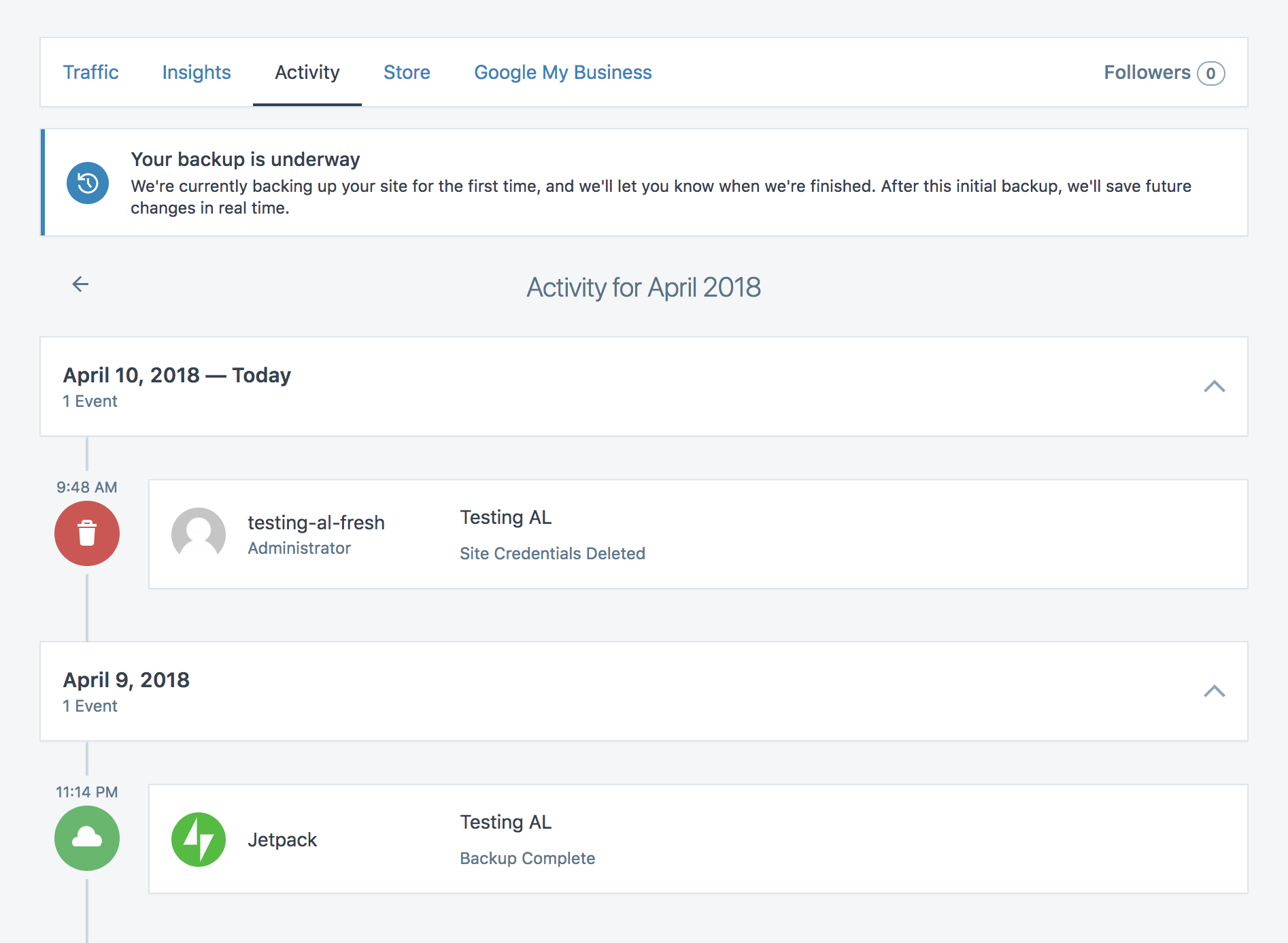
Task: Collapse the April 10, 2018 section
Action: (1214, 386)
